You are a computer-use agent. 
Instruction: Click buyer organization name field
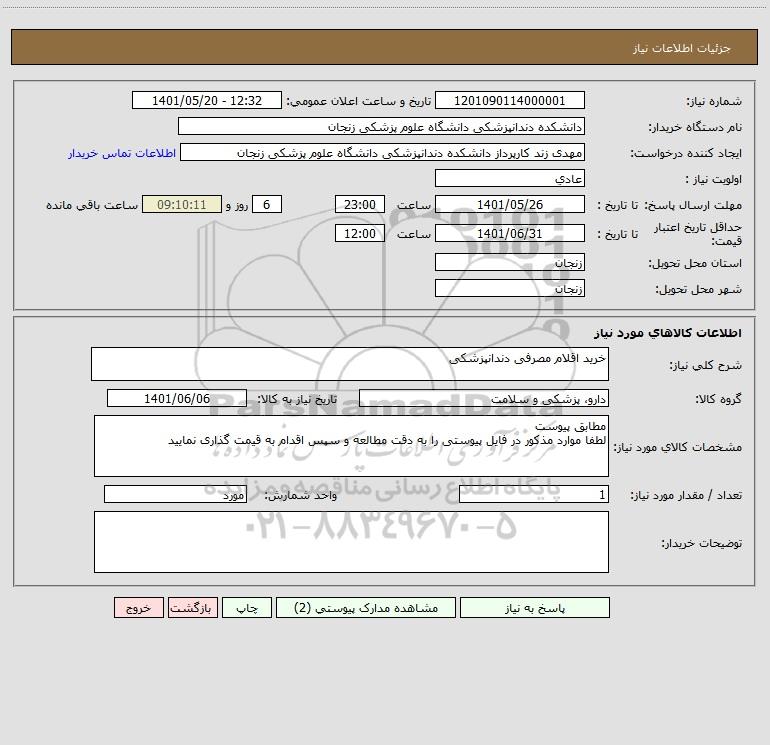point(381,126)
